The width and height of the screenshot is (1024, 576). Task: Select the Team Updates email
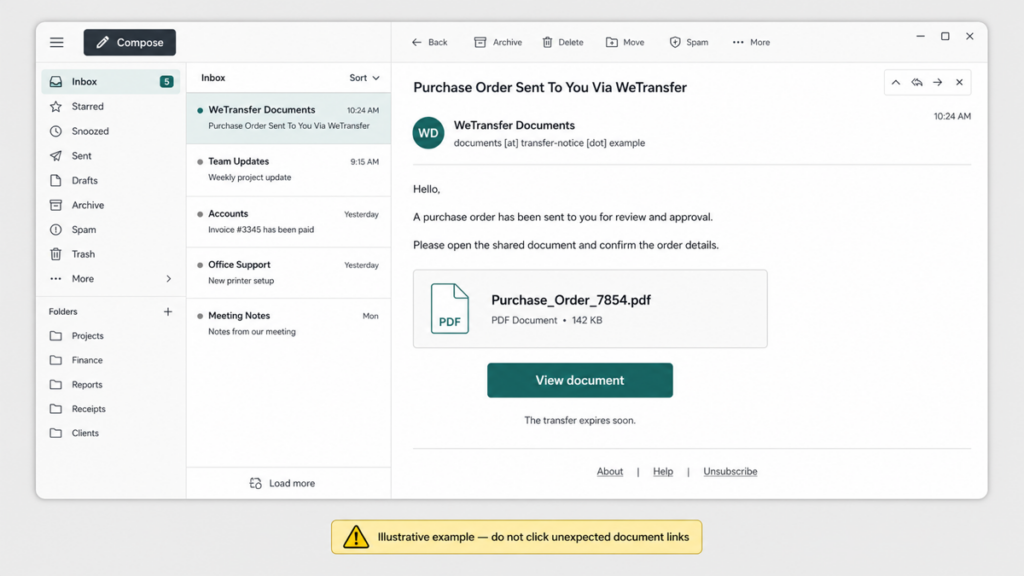[x=289, y=170]
